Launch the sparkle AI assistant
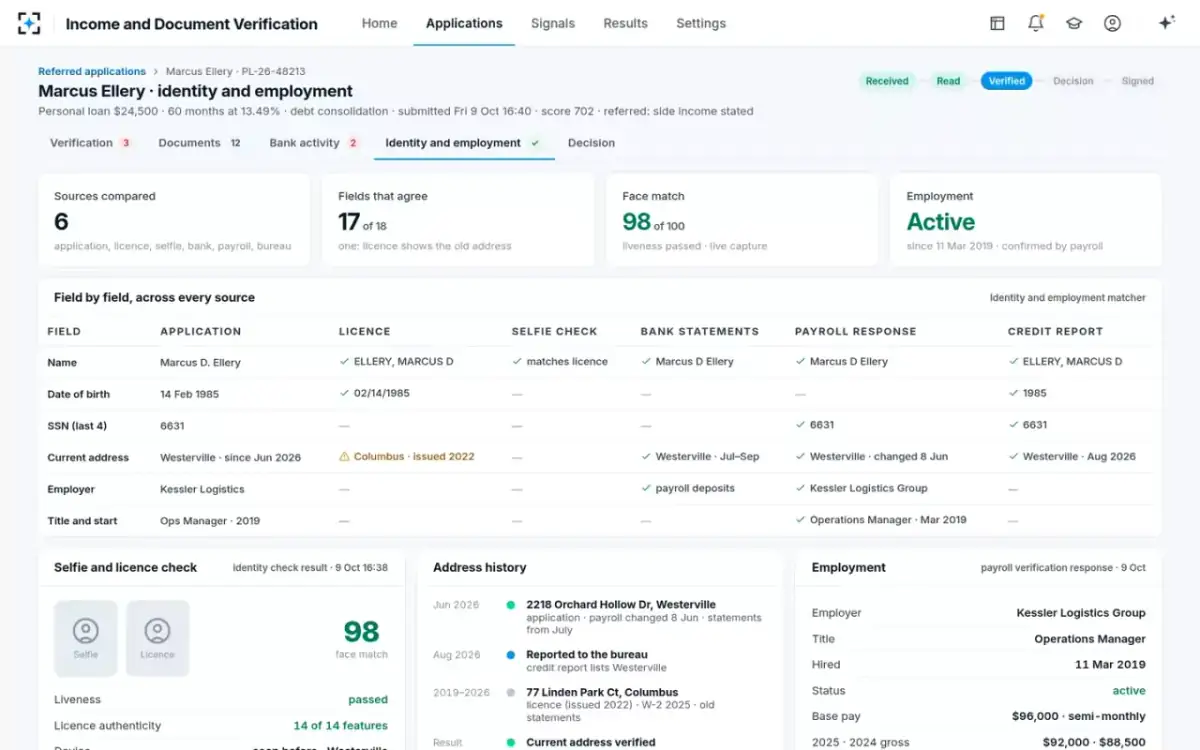Image resolution: width=1200 pixels, height=750 pixels. [1166, 23]
